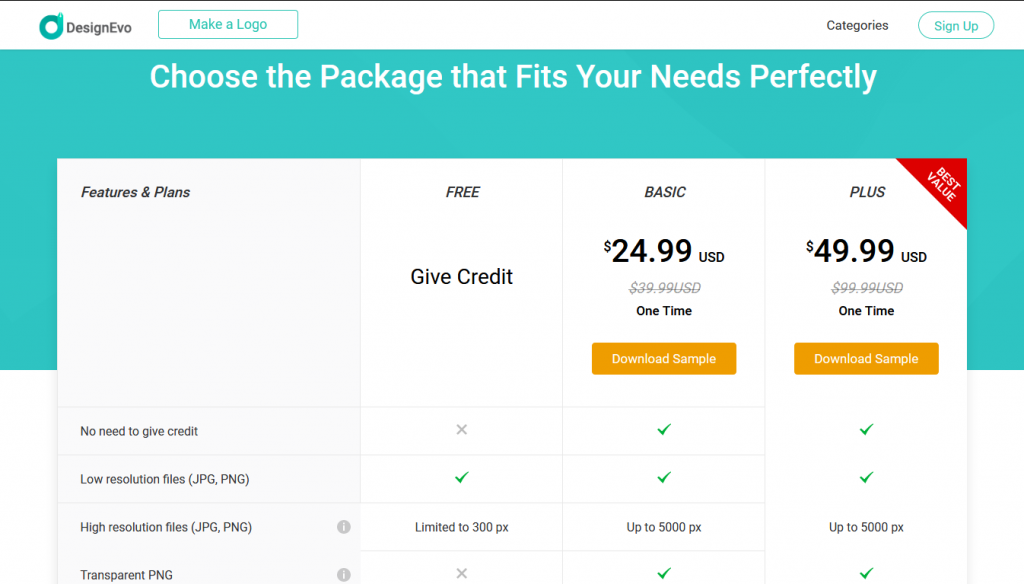The width and height of the screenshot is (1024, 584).
Task: Click the PLUS checkmark for No need to give credit
Action: click(867, 429)
